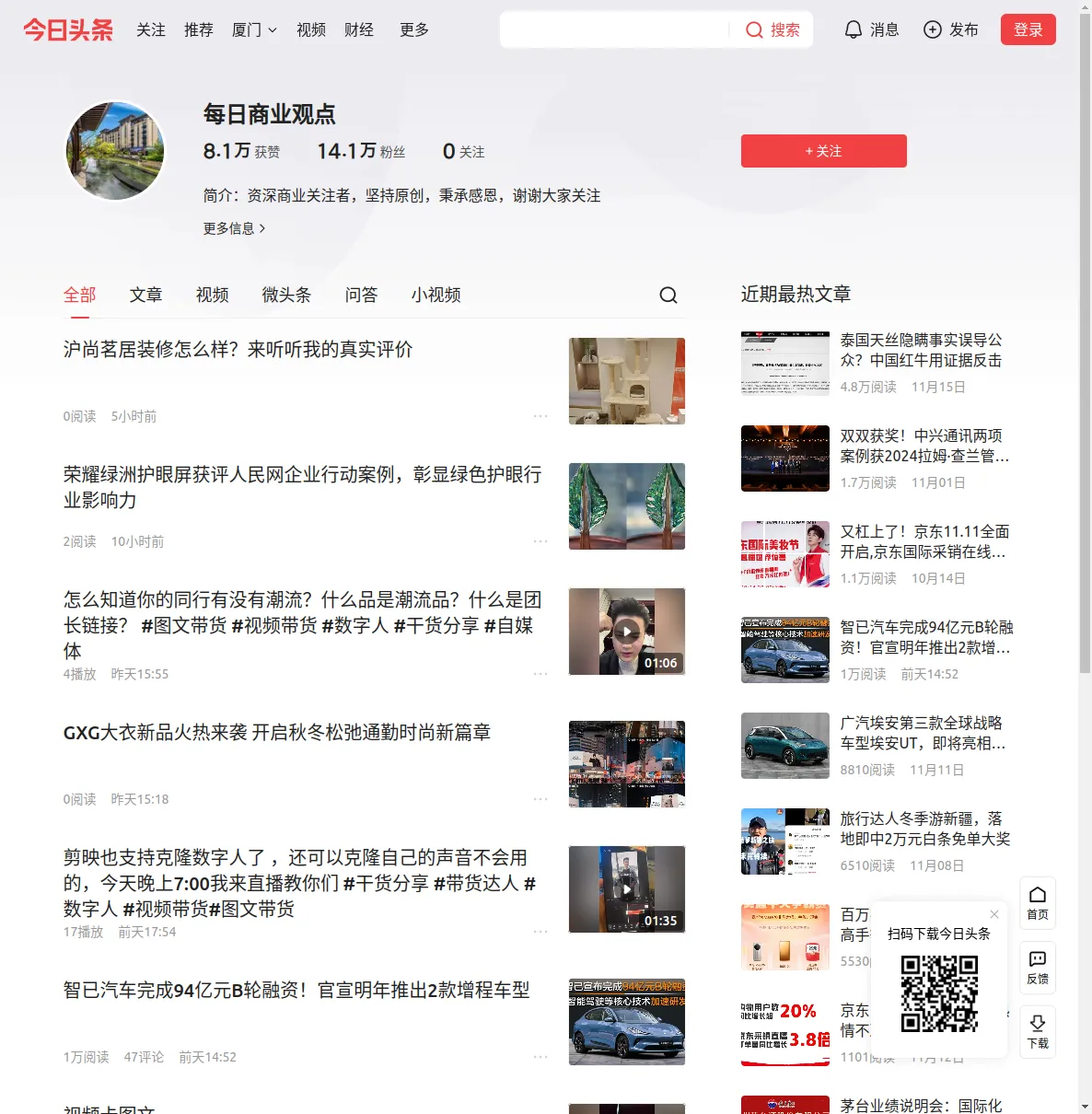Click the 反馈 feedback side icon
1092x1114 pixels.
pos(1038,968)
